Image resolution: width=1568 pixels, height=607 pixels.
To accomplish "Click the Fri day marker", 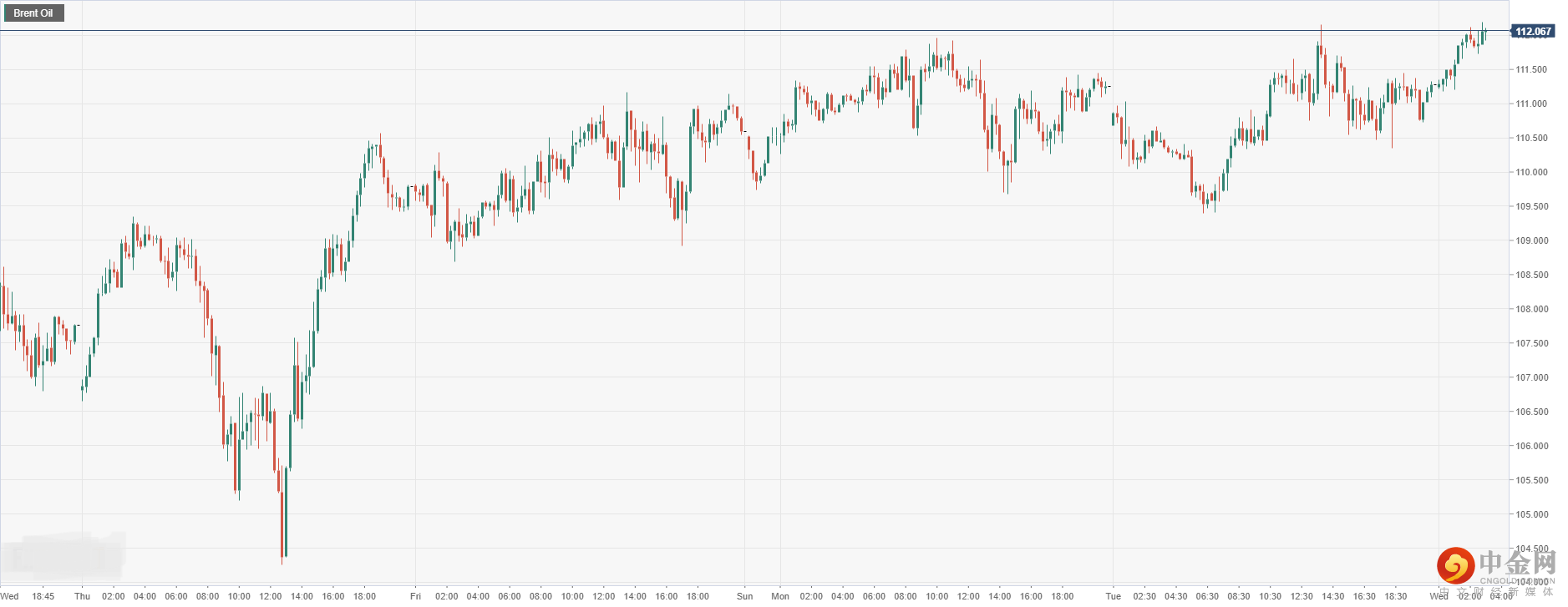I will (415, 596).
